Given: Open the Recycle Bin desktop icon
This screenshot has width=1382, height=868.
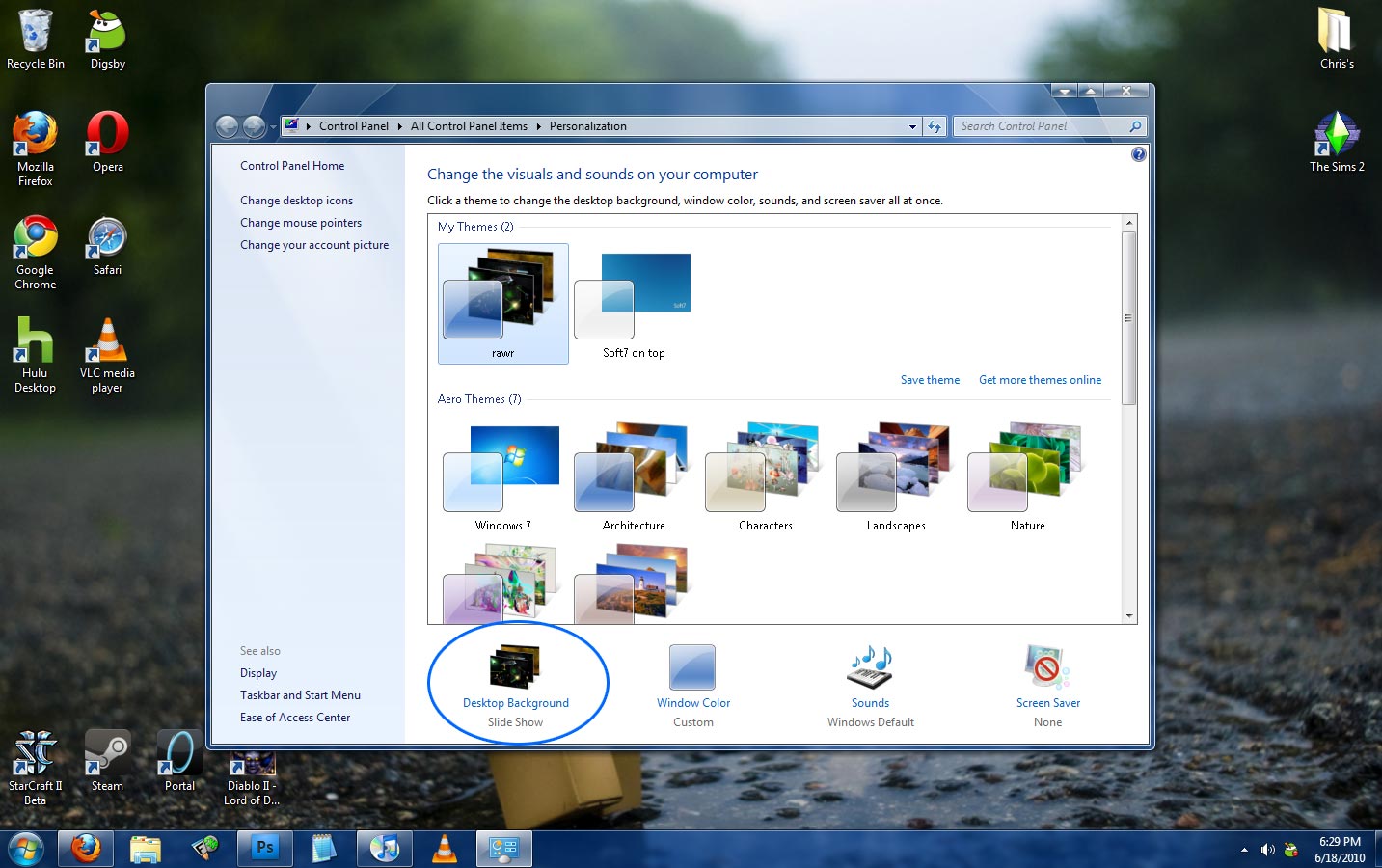Looking at the screenshot, I should point(36,40).
